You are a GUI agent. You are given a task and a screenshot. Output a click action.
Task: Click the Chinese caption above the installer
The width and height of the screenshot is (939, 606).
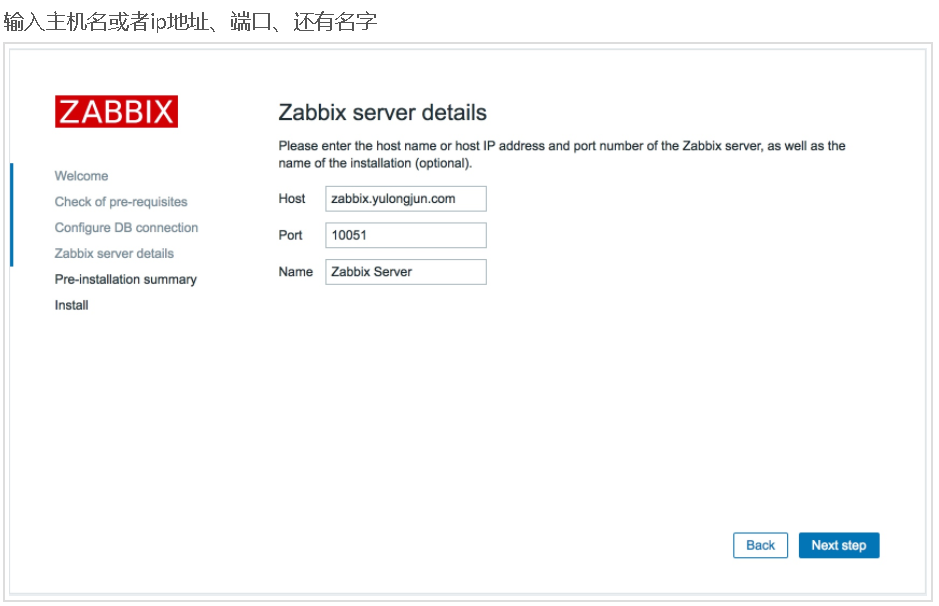click(x=190, y=22)
